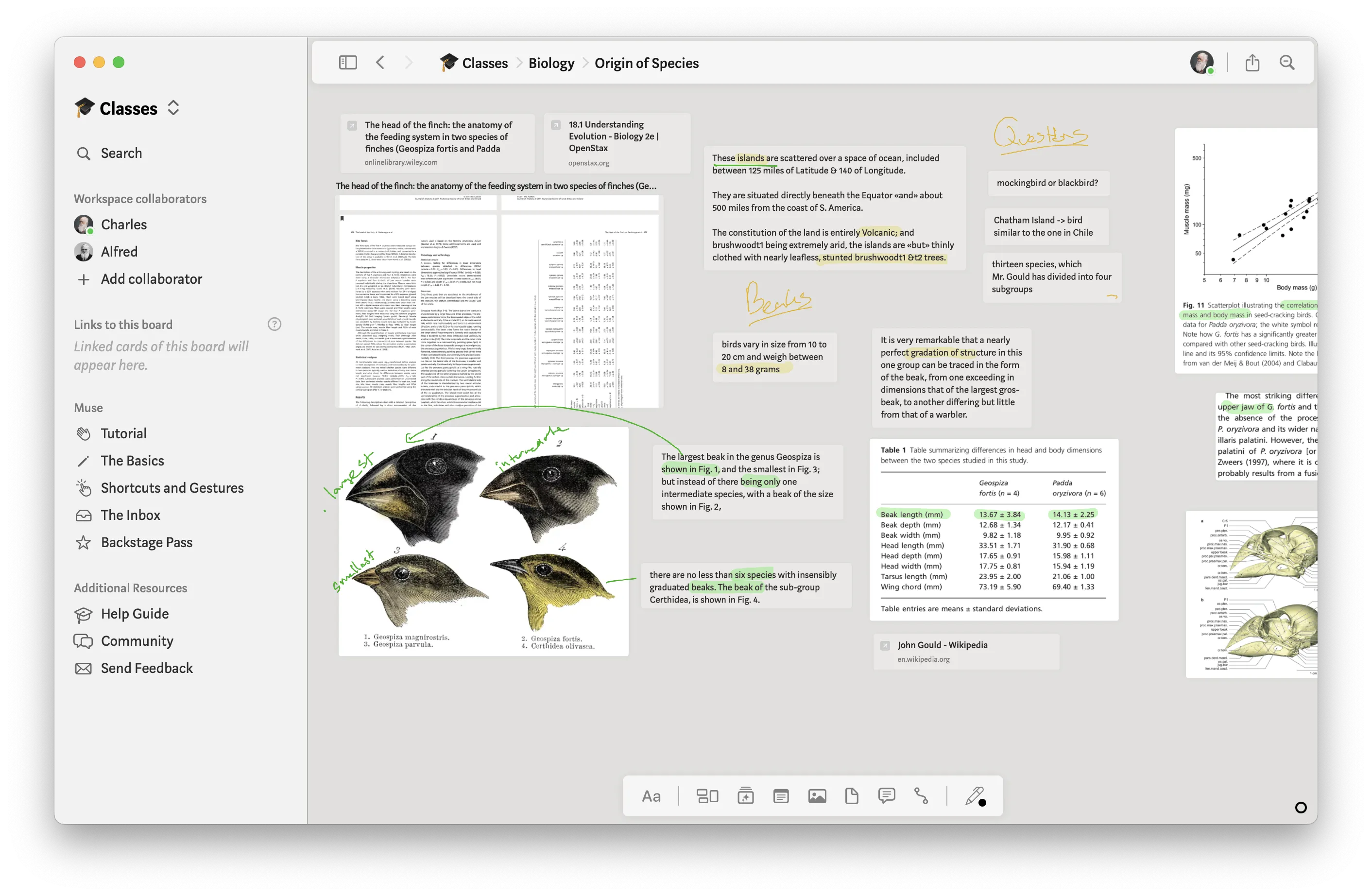Image resolution: width=1372 pixels, height=896 pixels.
Task: Open the John Gould Wikipedia link card
Action: 966,652
